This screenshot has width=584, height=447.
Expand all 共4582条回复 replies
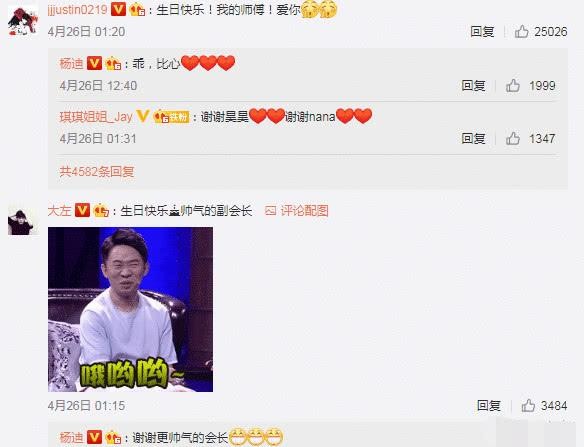[x=97, y=171]
